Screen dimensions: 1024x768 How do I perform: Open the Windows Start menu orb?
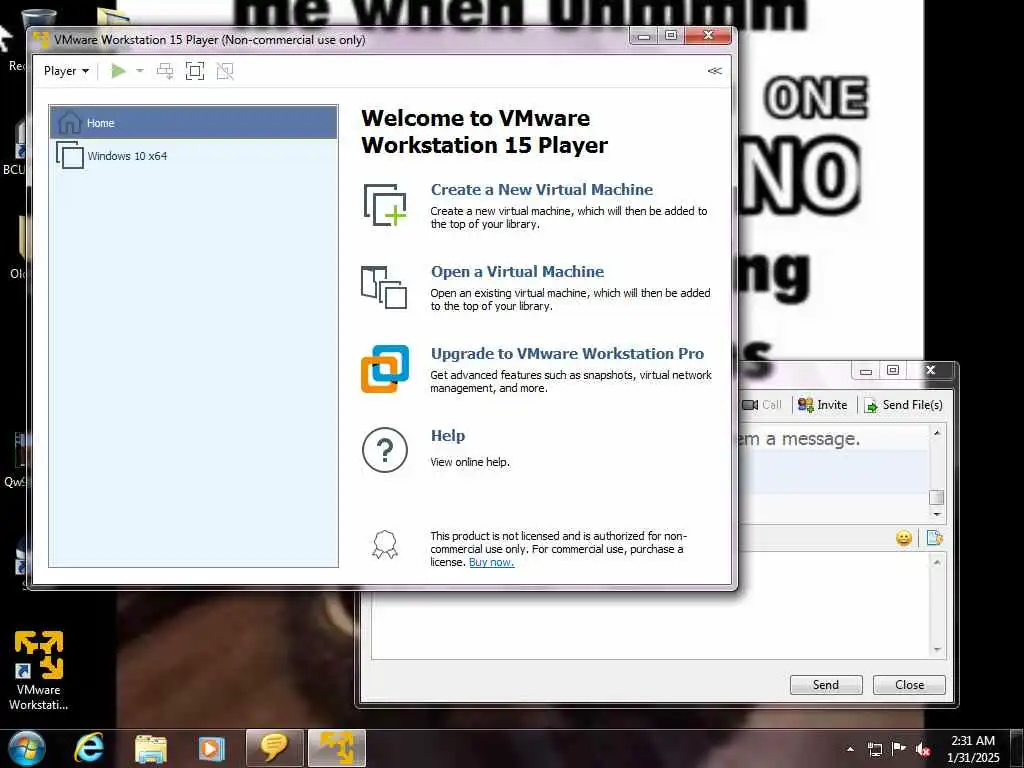pos(26,748)
